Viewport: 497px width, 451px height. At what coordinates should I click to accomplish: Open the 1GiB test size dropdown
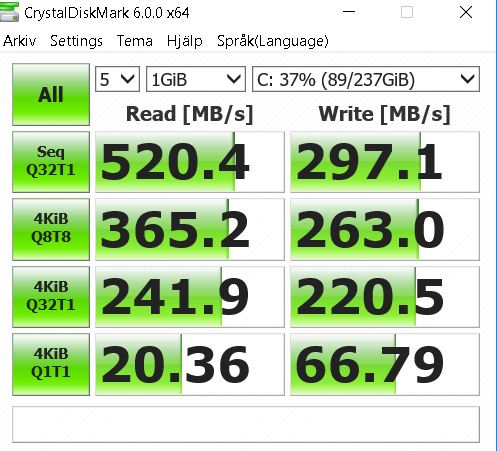click(196, 79)
